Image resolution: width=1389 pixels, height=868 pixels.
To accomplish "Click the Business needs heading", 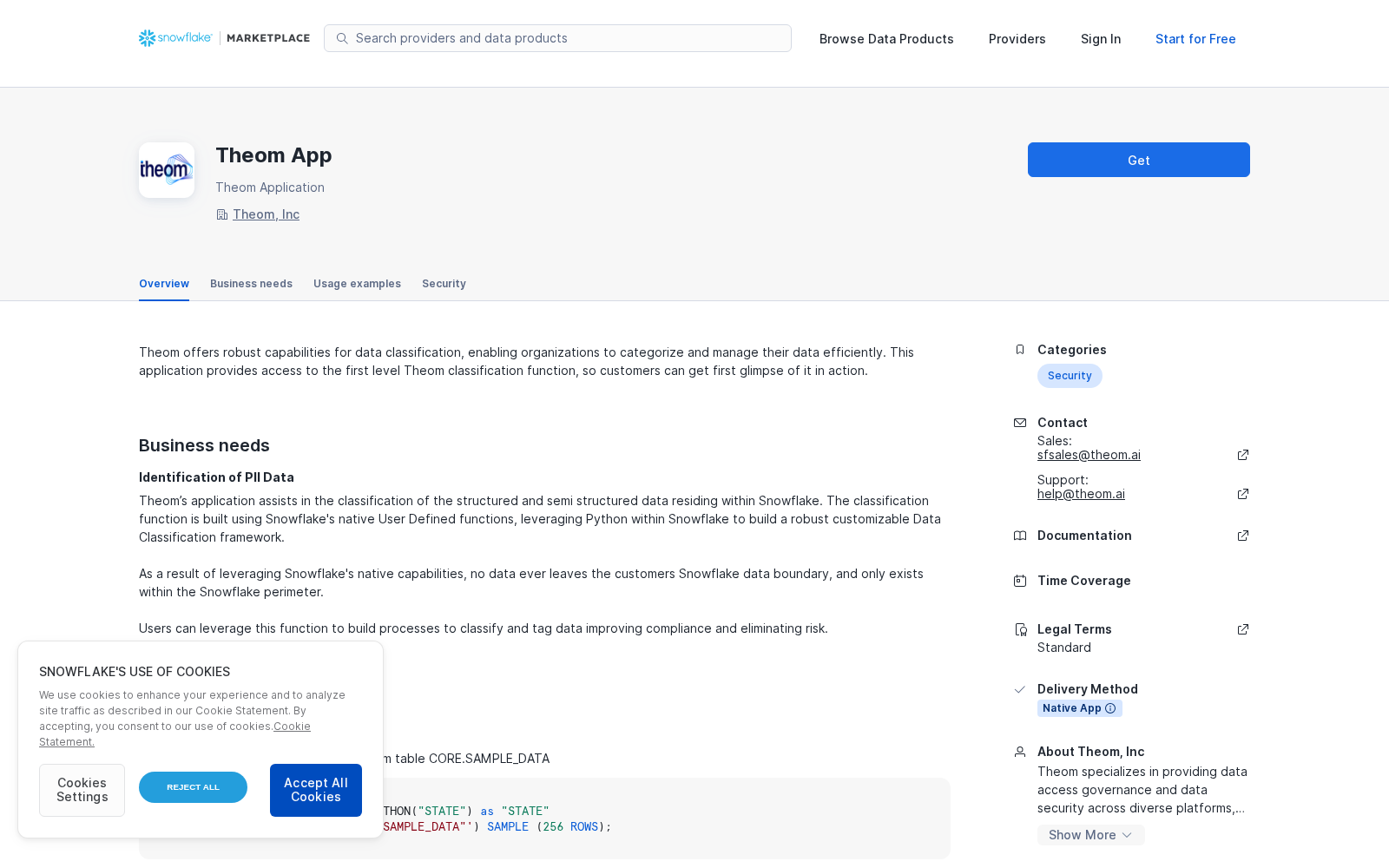I will point(204,445).
